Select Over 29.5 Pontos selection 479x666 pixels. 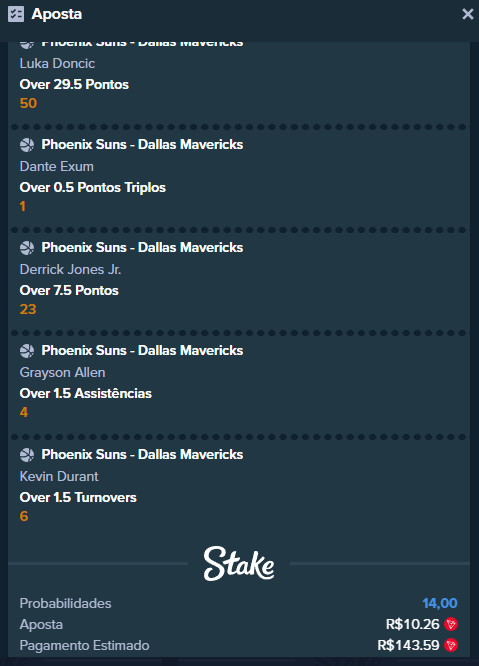(x=74, y=84)
